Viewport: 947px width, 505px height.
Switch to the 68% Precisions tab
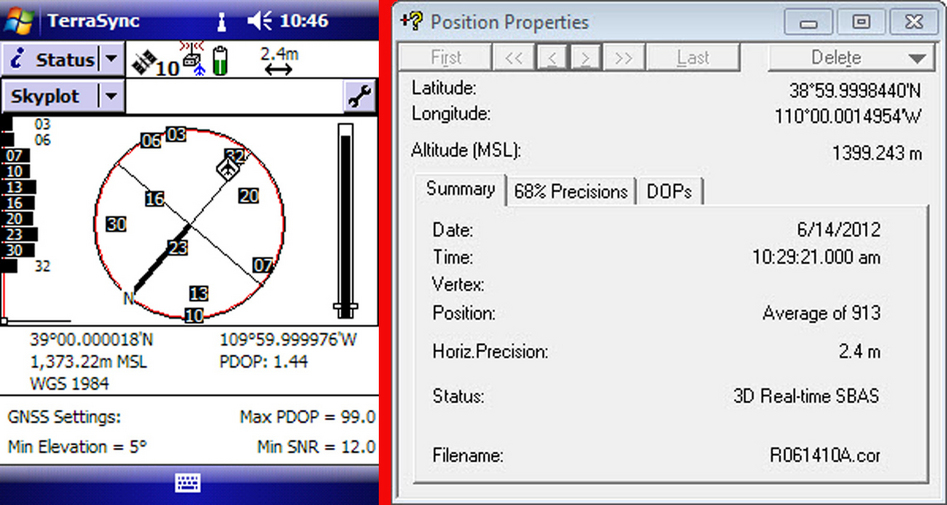(571, 192)
